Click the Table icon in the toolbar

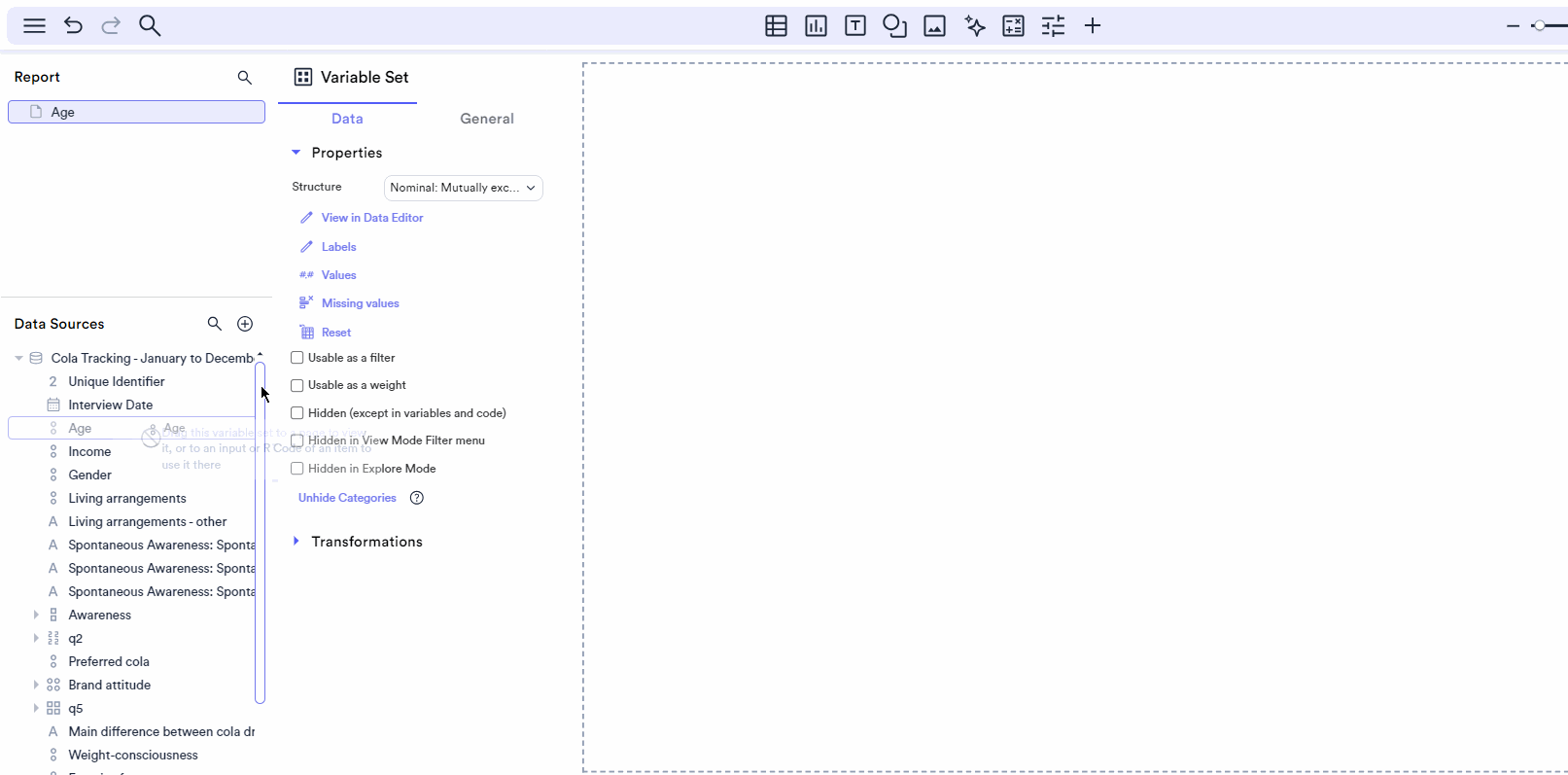point(776,26)
